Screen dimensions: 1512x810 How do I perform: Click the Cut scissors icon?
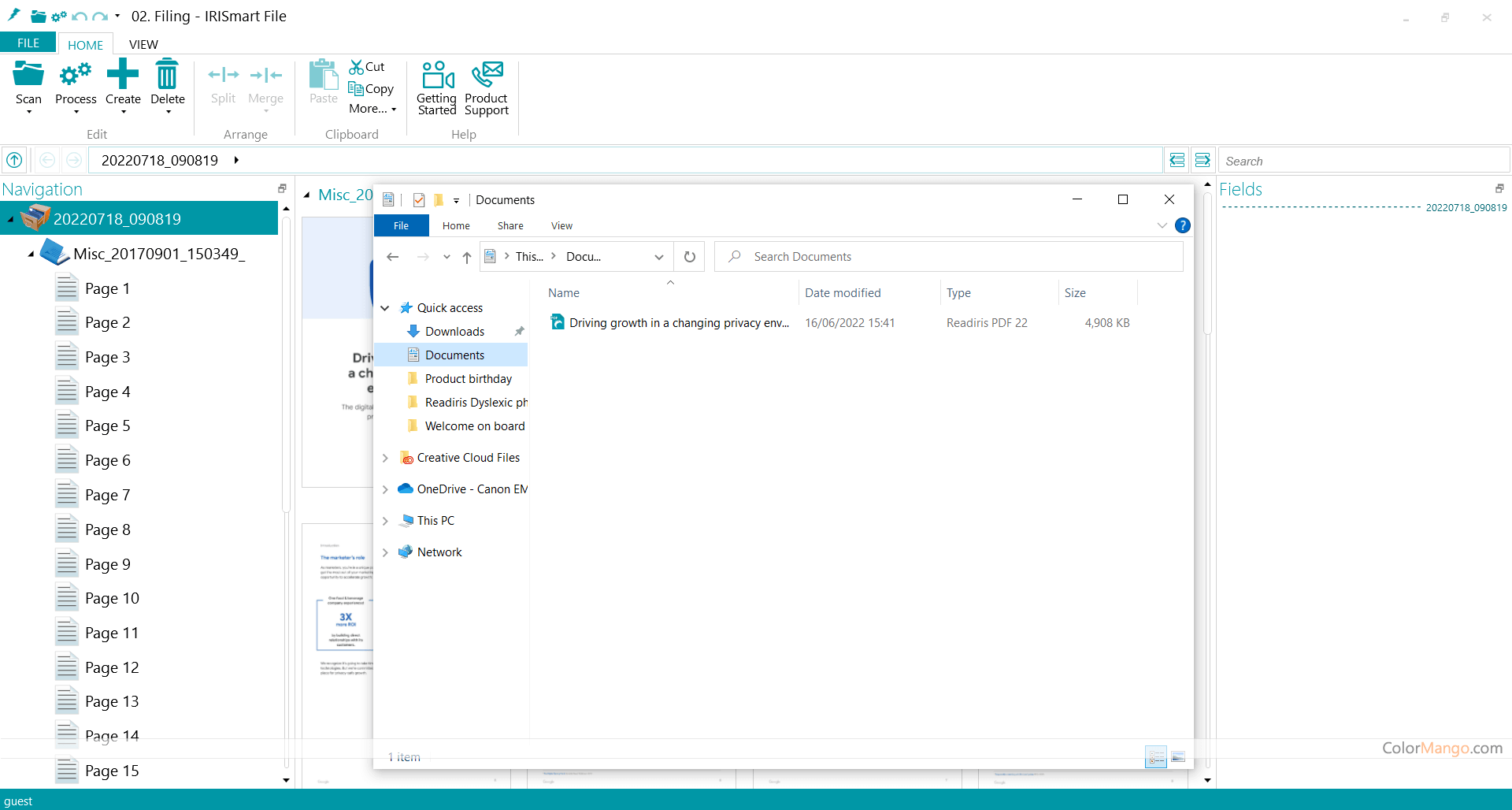click(x=358, y=67)
